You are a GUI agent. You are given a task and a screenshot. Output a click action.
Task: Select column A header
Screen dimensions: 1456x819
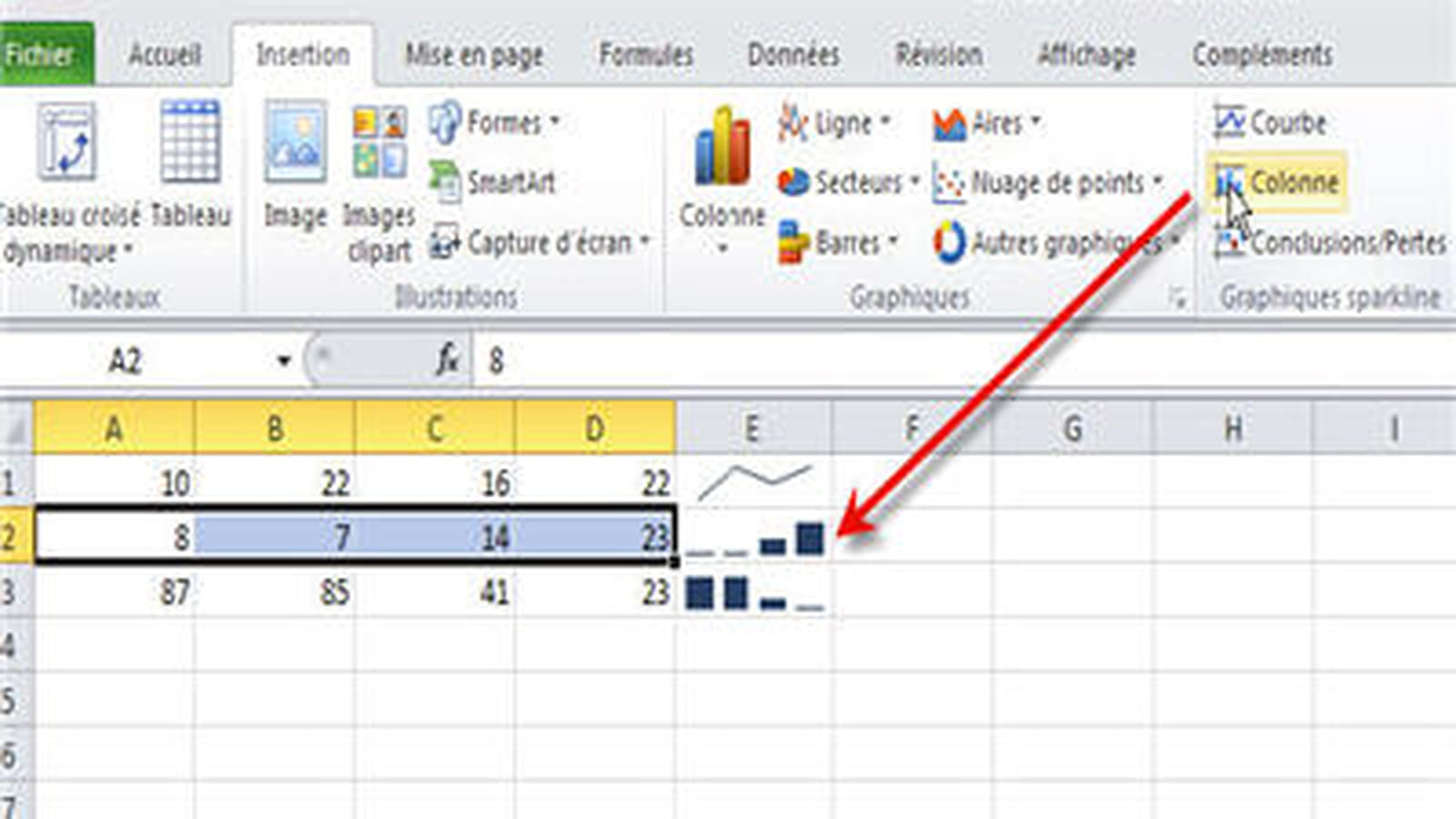114,428
